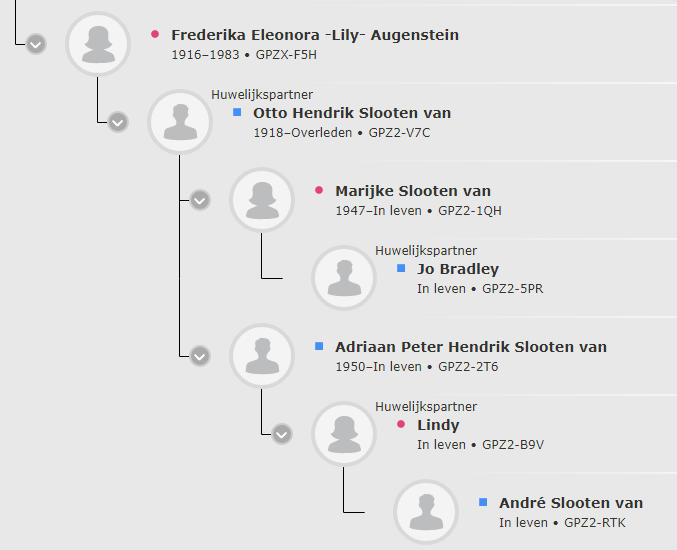Click Jo Bradley's male silhouette avatar

[x=344, y=278]
